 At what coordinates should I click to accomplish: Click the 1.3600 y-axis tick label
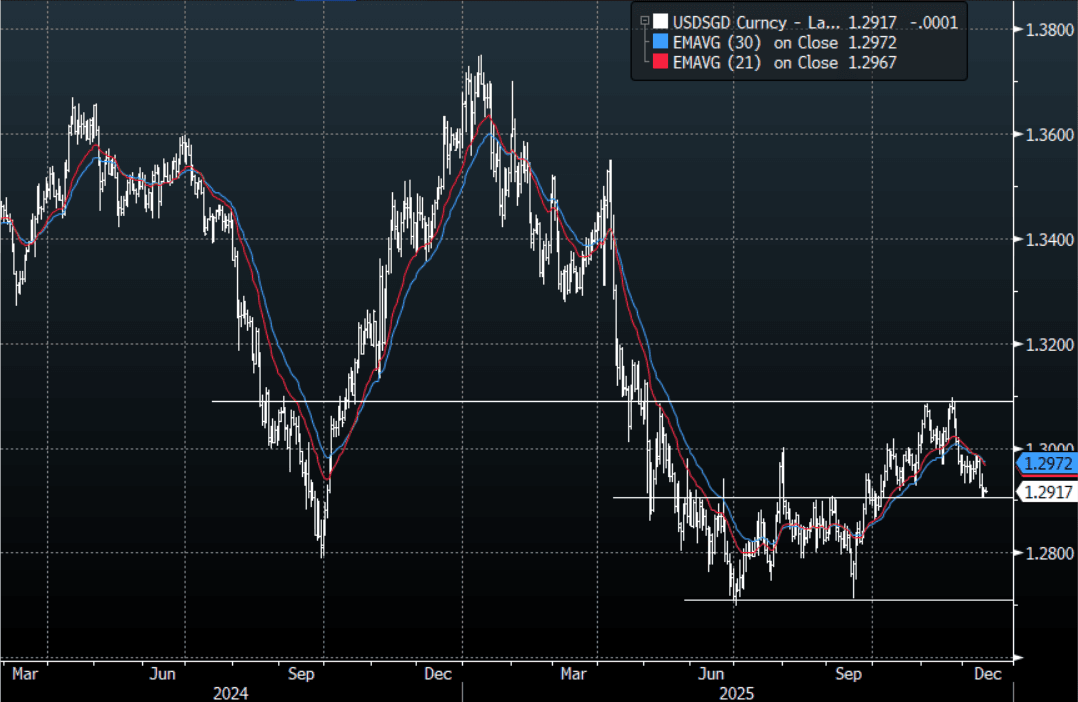coord(1045,135)
